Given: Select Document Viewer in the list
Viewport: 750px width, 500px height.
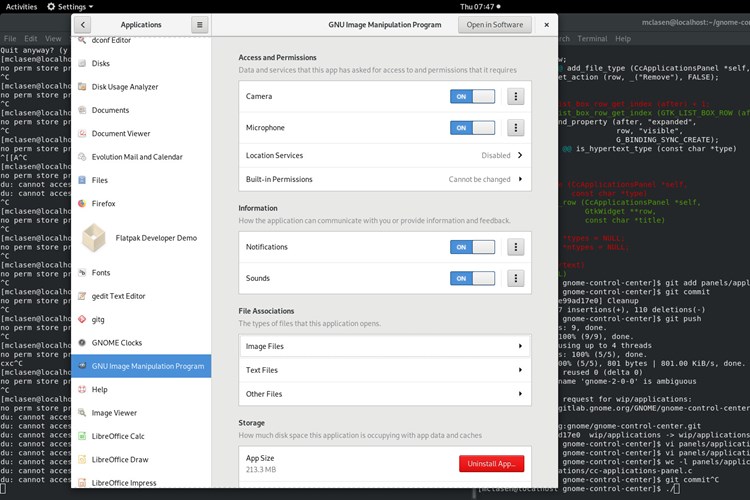Looking at the screenshot, I should (x=141, y=133).
